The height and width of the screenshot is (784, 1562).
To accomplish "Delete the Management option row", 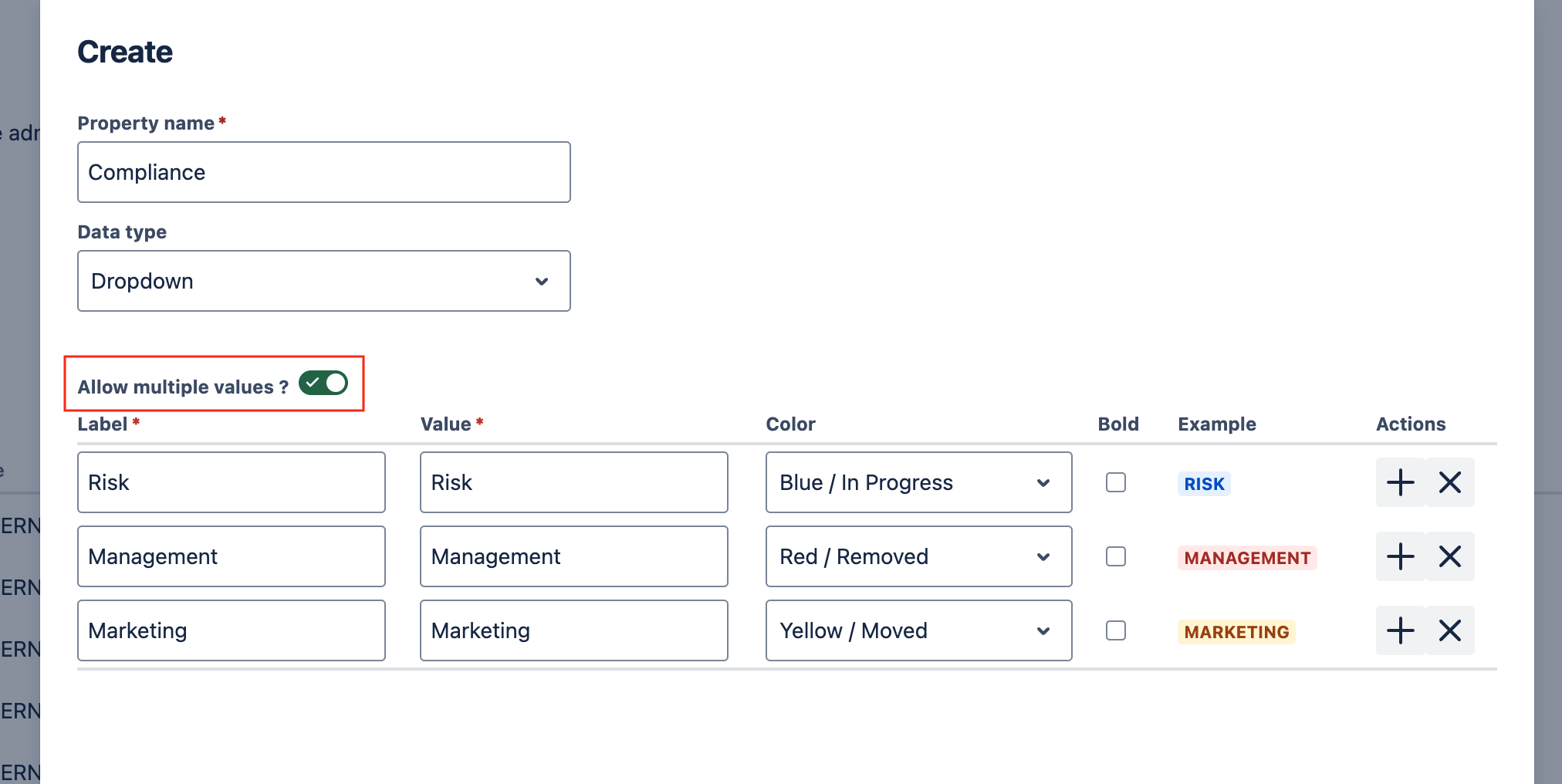I will point(1450,556).
